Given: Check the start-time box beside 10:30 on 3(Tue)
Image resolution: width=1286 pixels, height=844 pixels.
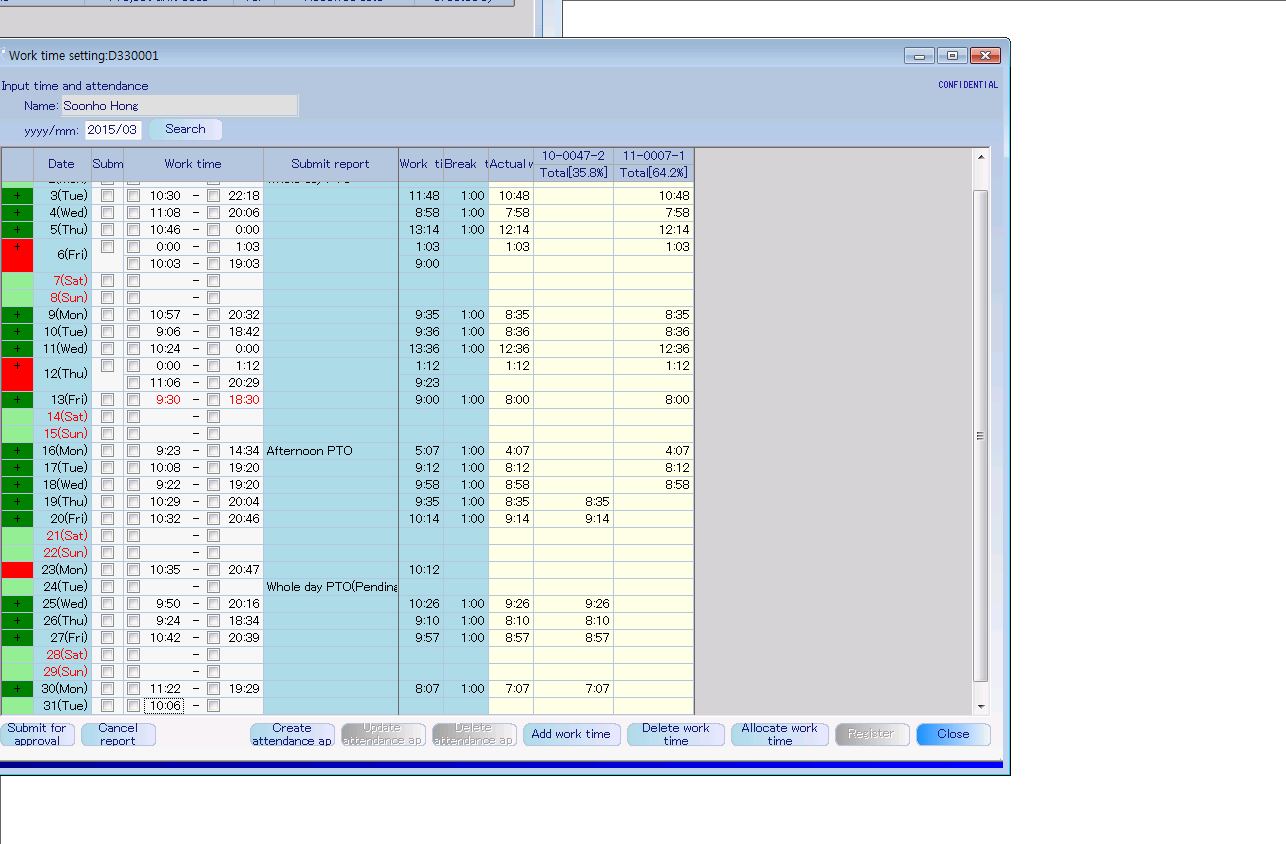Looking at the screenshot, I should [x=133, y=196].
